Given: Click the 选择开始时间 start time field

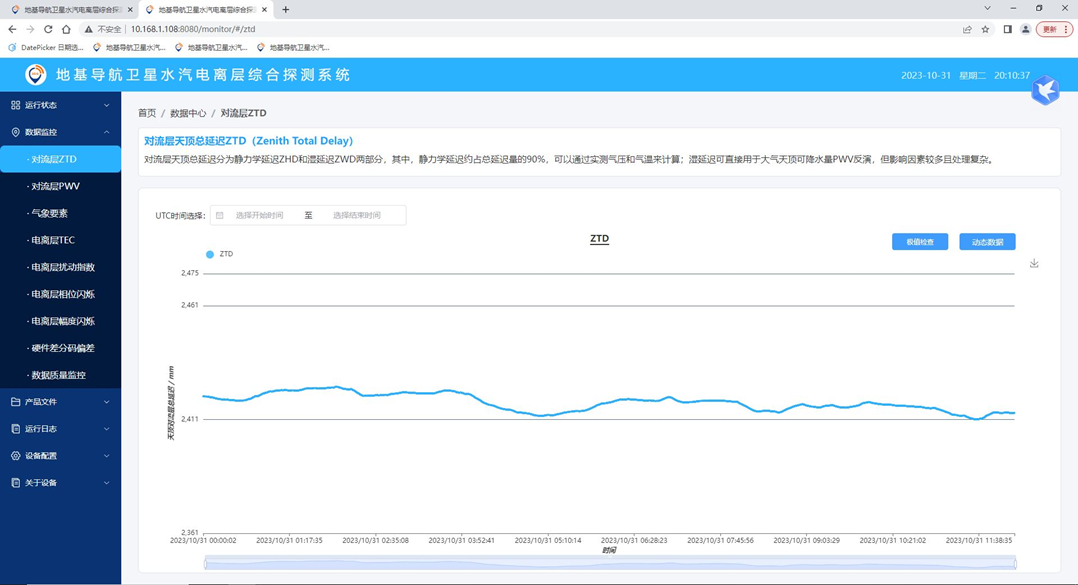Looking at the screenshot, I should (259, 215).
